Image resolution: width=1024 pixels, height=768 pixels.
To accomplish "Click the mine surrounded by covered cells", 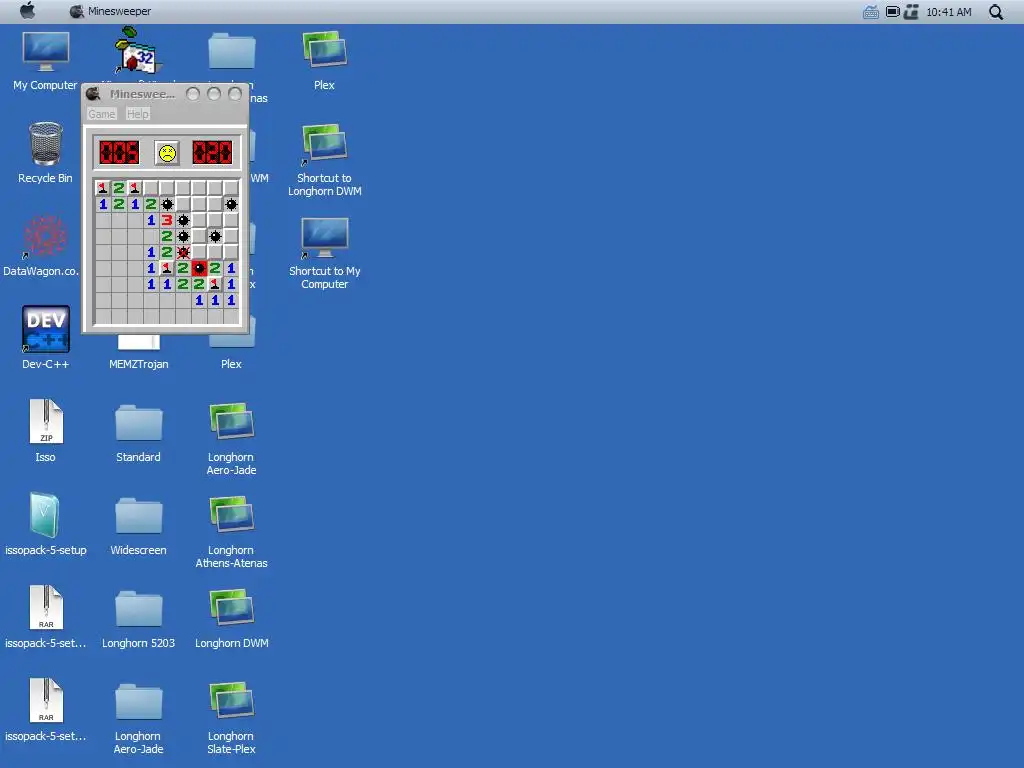I will [215, 236].
